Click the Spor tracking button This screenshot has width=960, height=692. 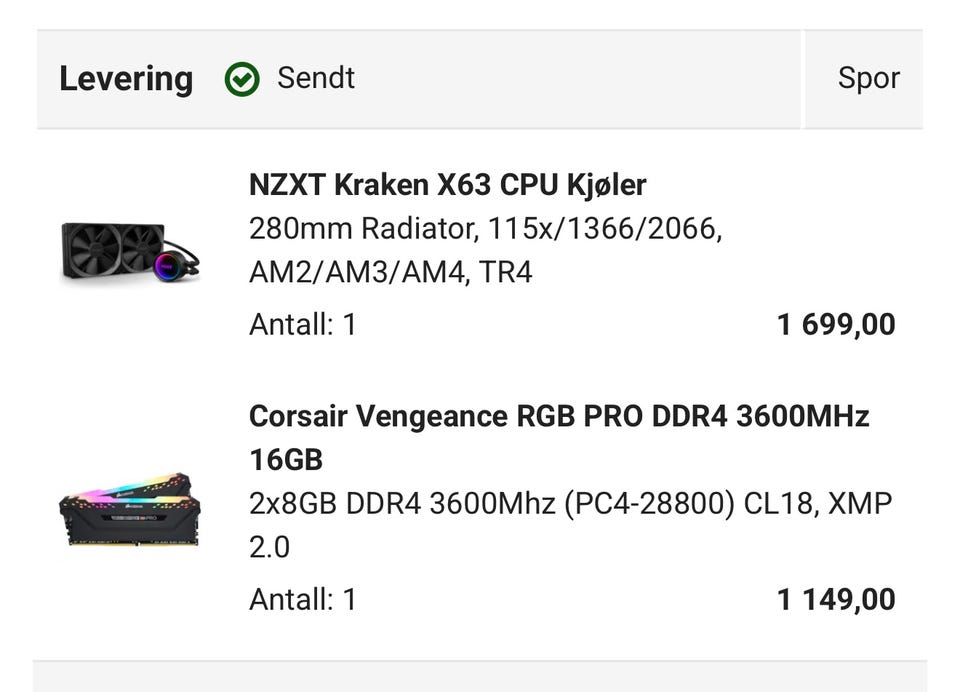pyautogui.click(x=868, y=79)
